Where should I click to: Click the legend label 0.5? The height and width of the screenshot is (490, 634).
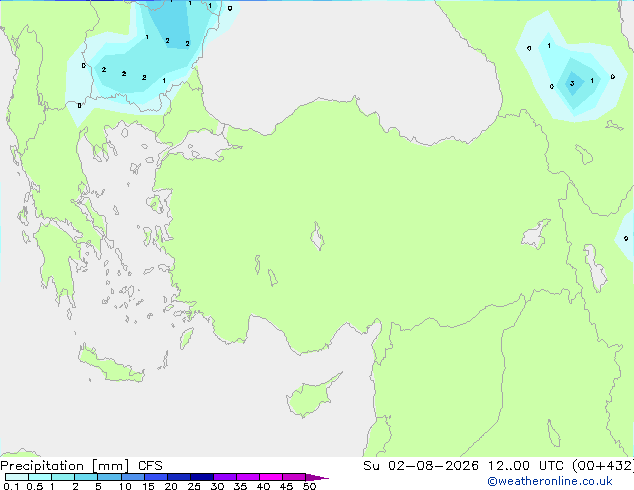tap(34, 486)
